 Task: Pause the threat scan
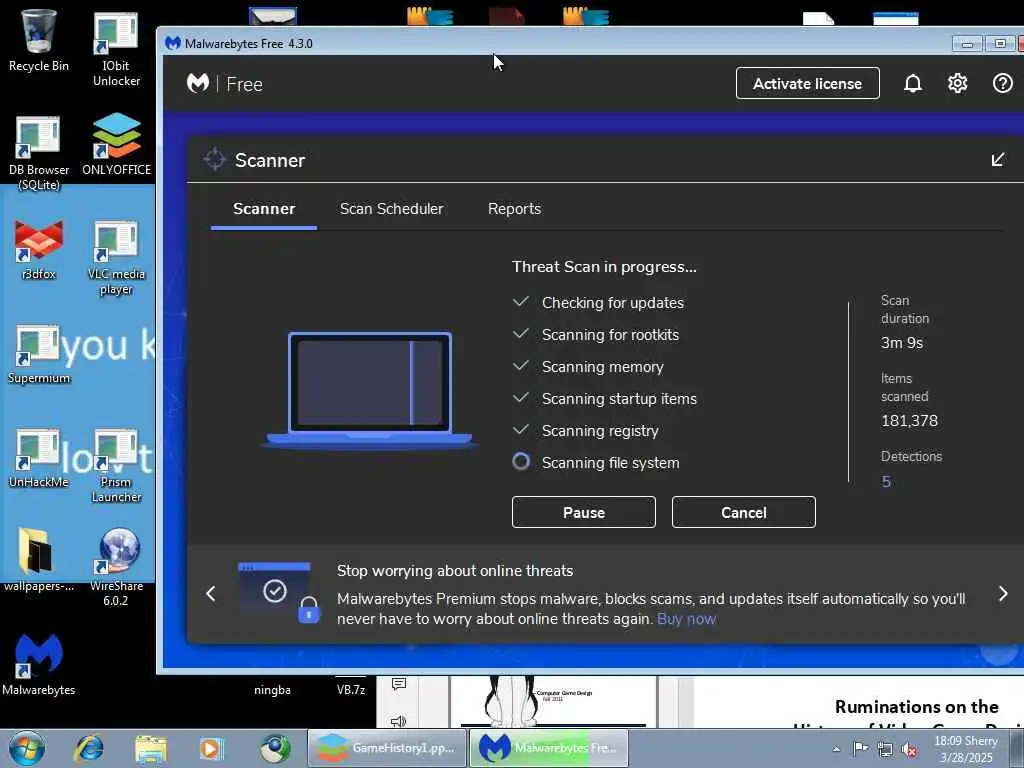(x=583, y=512)
